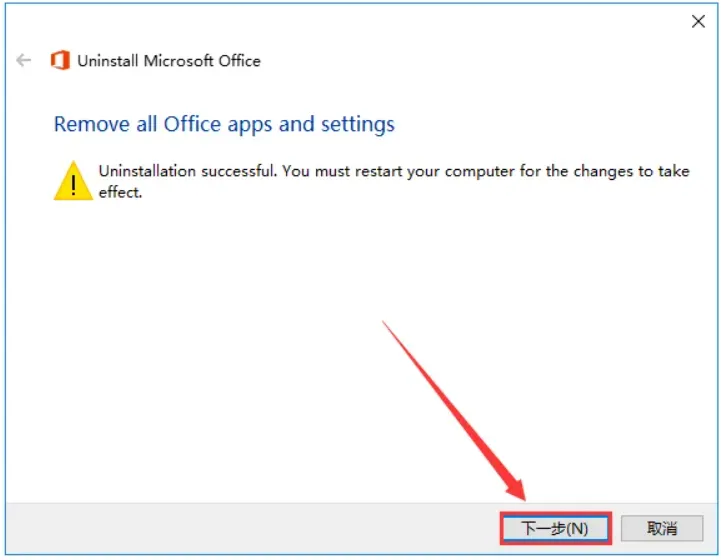Select the "Remove all Office apps and settings" heading
The width and height of the screenshot is (721, 560).
point(224,125)
